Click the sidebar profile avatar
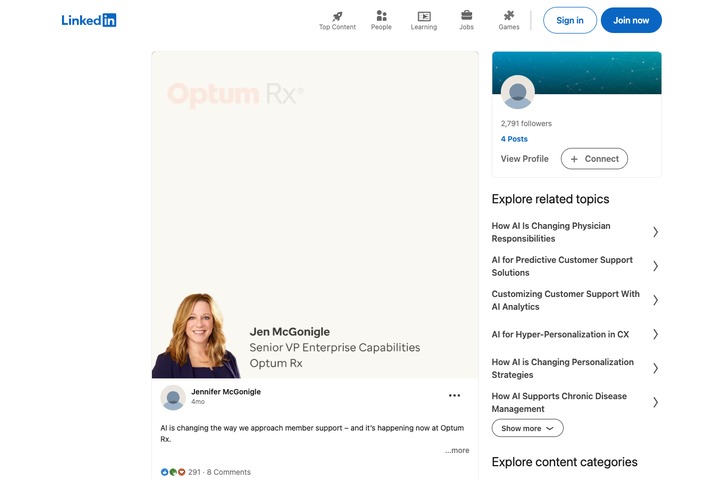Image resolution: width=723 pixels, height=479 pixels. (518, 92)
